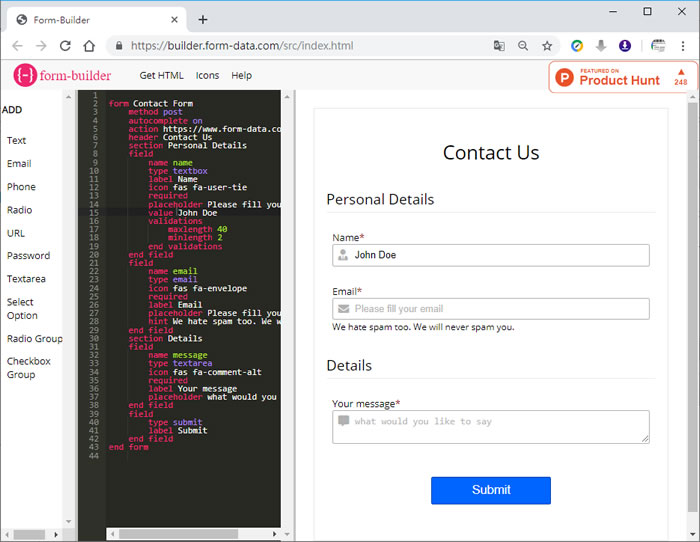Click the browser home icon
700x542 pixels.
(89, 46)
